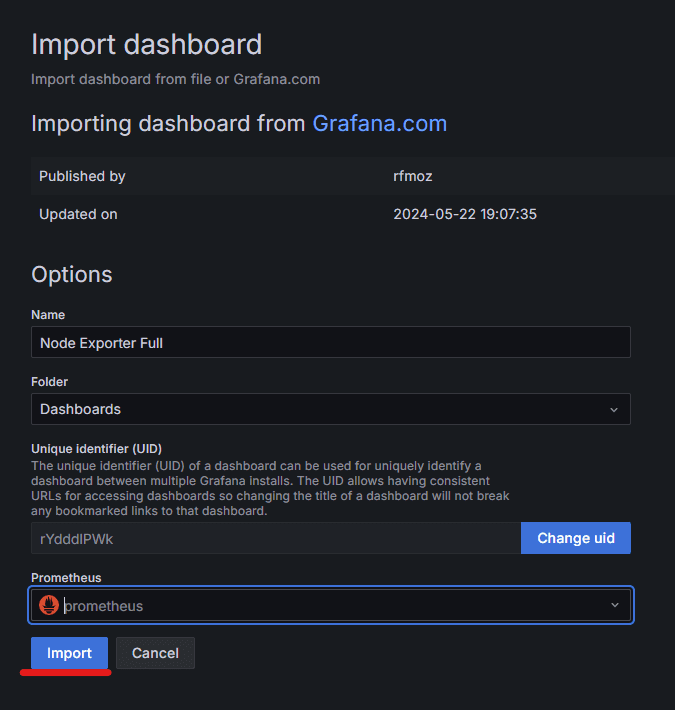Click the Name field label

click(x=48, y=315)
